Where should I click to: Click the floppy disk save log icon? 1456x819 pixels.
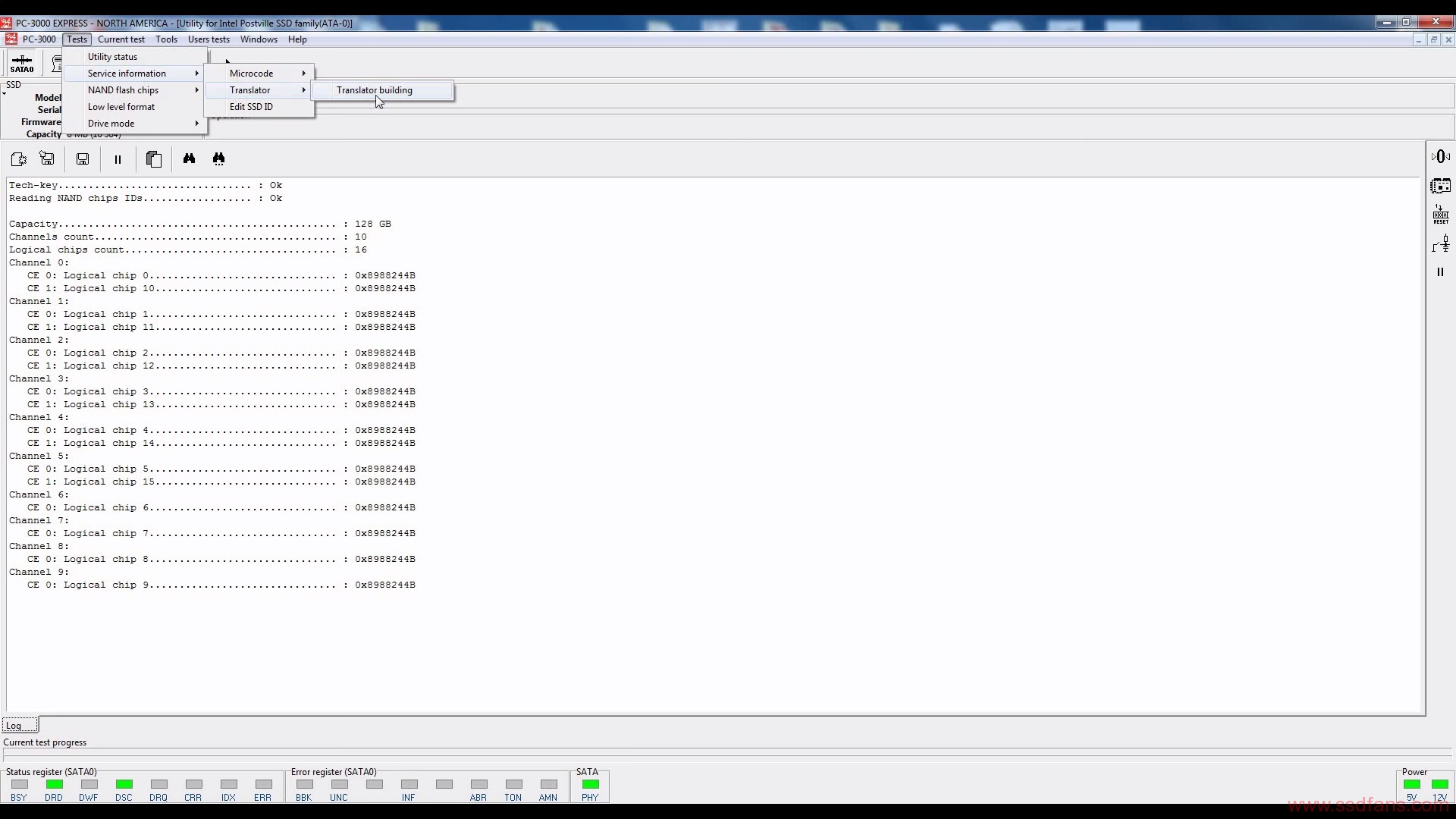tap(83, 158)
